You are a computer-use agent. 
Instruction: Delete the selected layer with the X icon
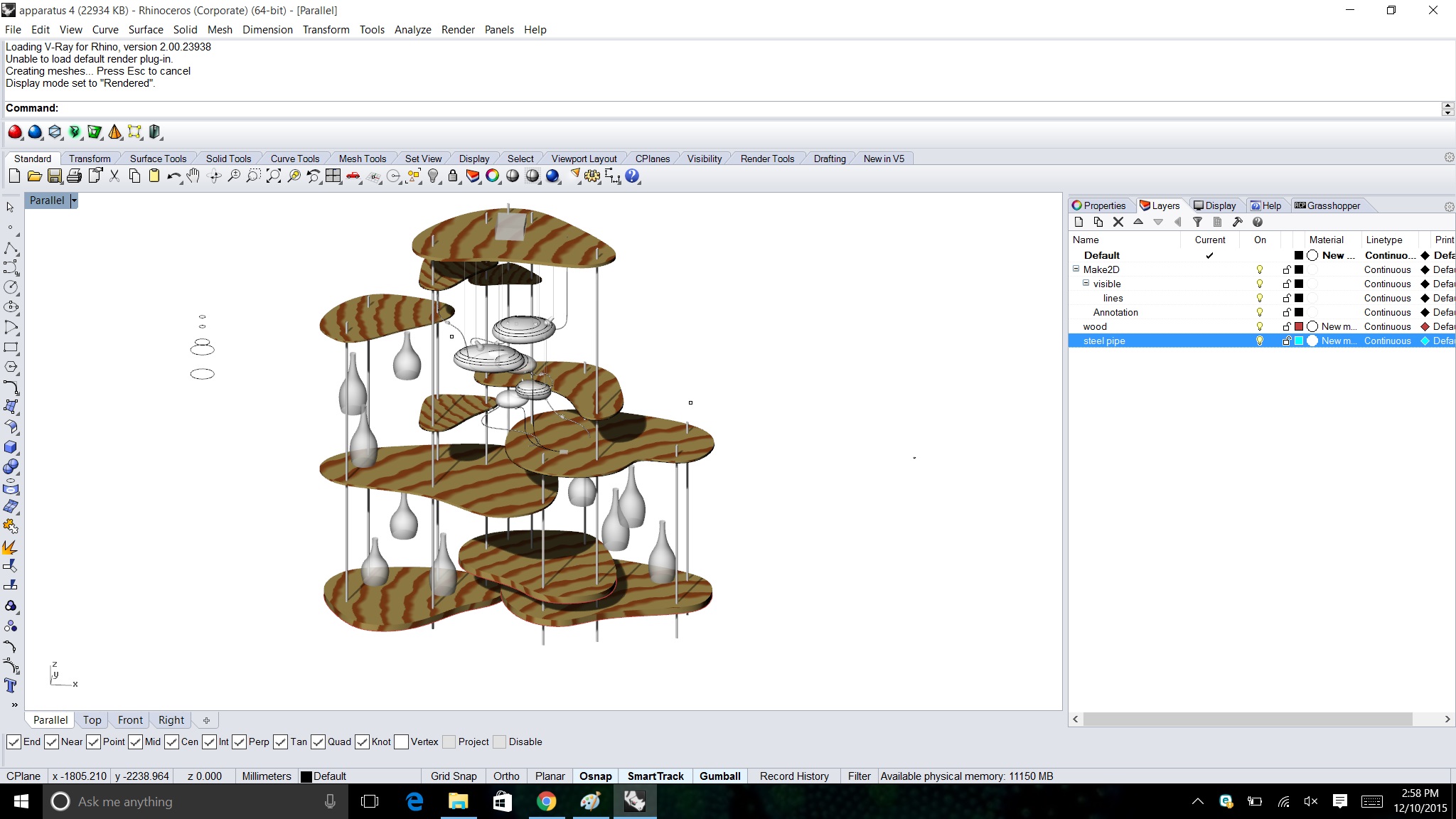click(1118, 222)
